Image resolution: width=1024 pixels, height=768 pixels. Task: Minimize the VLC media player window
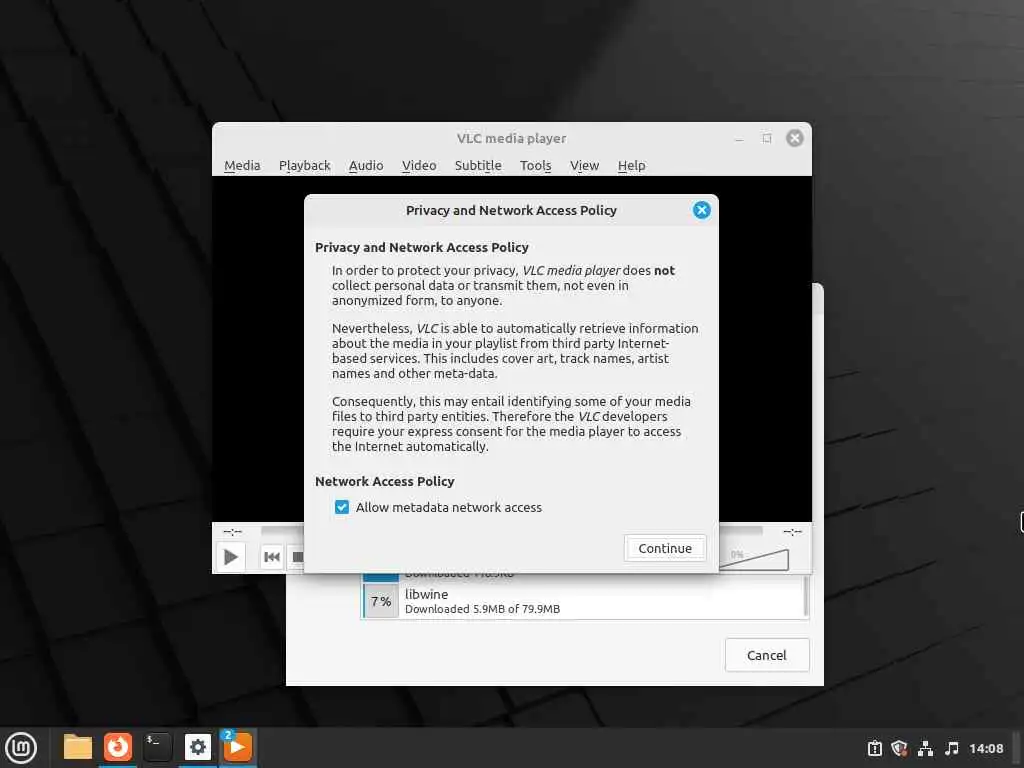(x=739, y=138)
